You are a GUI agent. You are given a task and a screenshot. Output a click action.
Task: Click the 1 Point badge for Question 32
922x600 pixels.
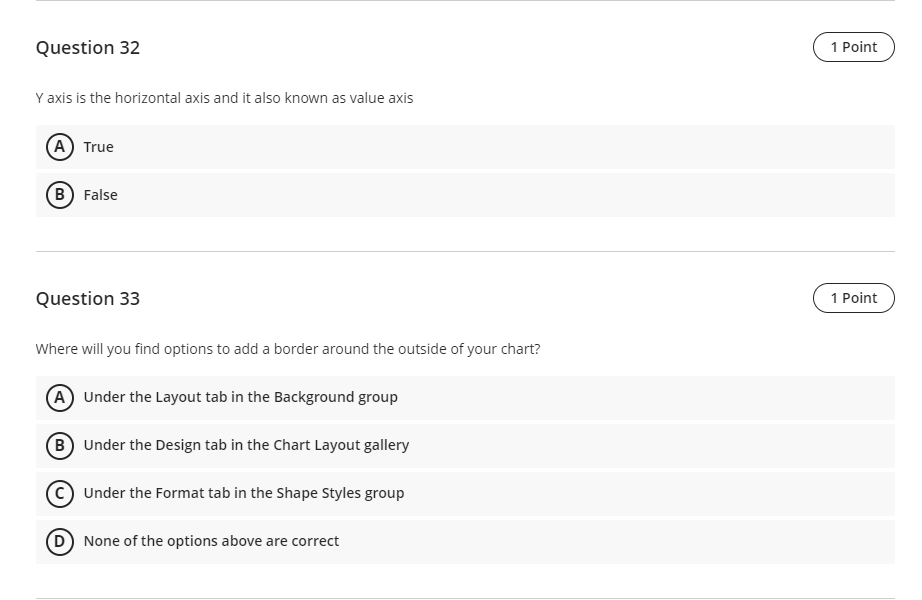click(x=853, y=47)
